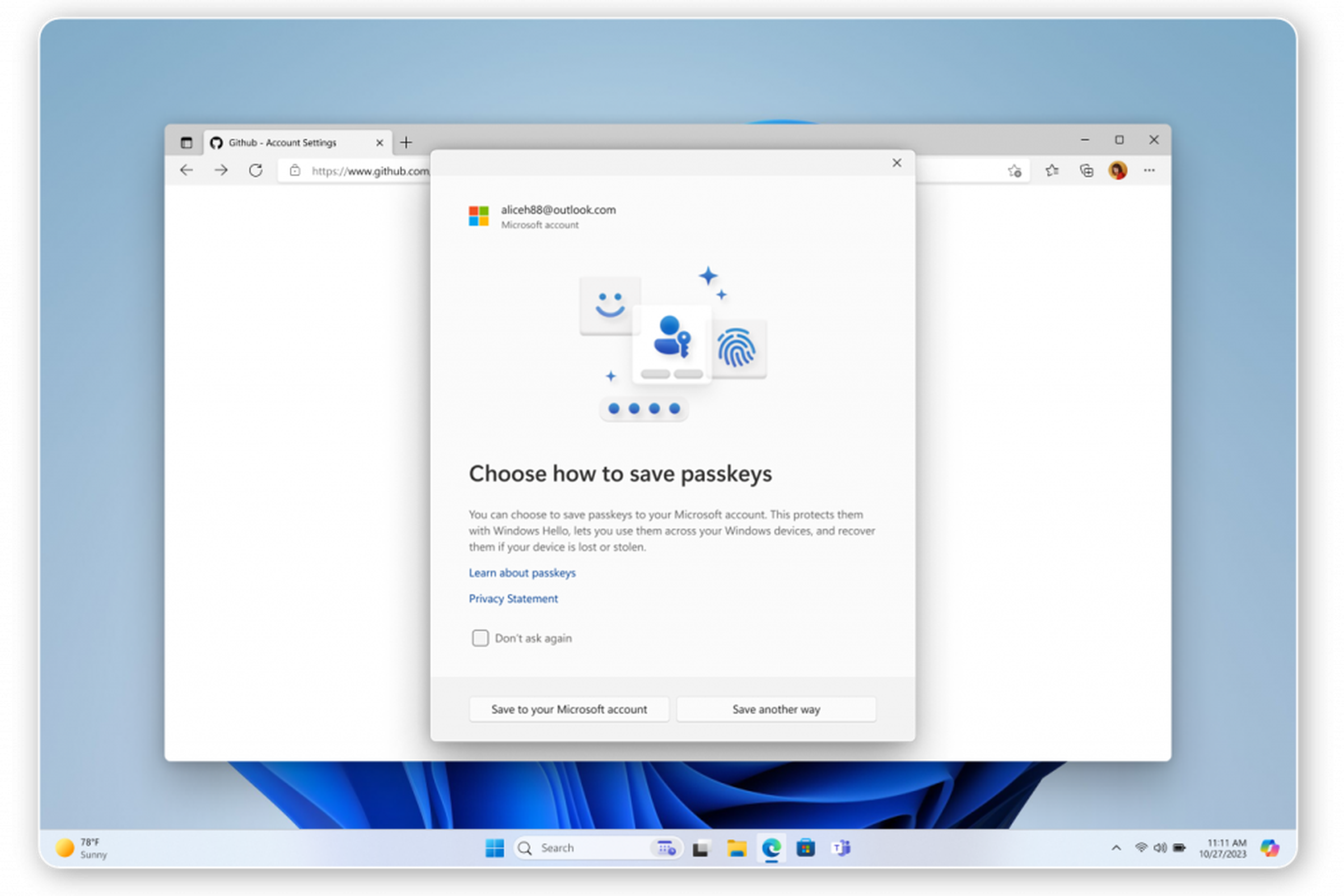1344x896 pixels.
Task: Save passkey to your Microsoft account
Action: [569, 709]
